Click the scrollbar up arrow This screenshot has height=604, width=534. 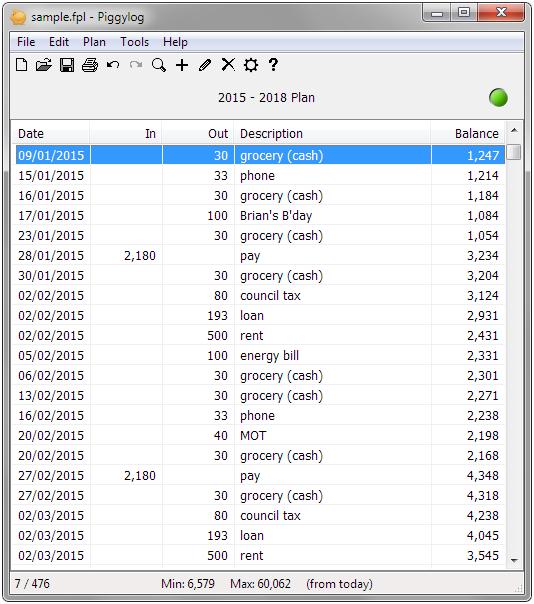(x=514, y=131)
